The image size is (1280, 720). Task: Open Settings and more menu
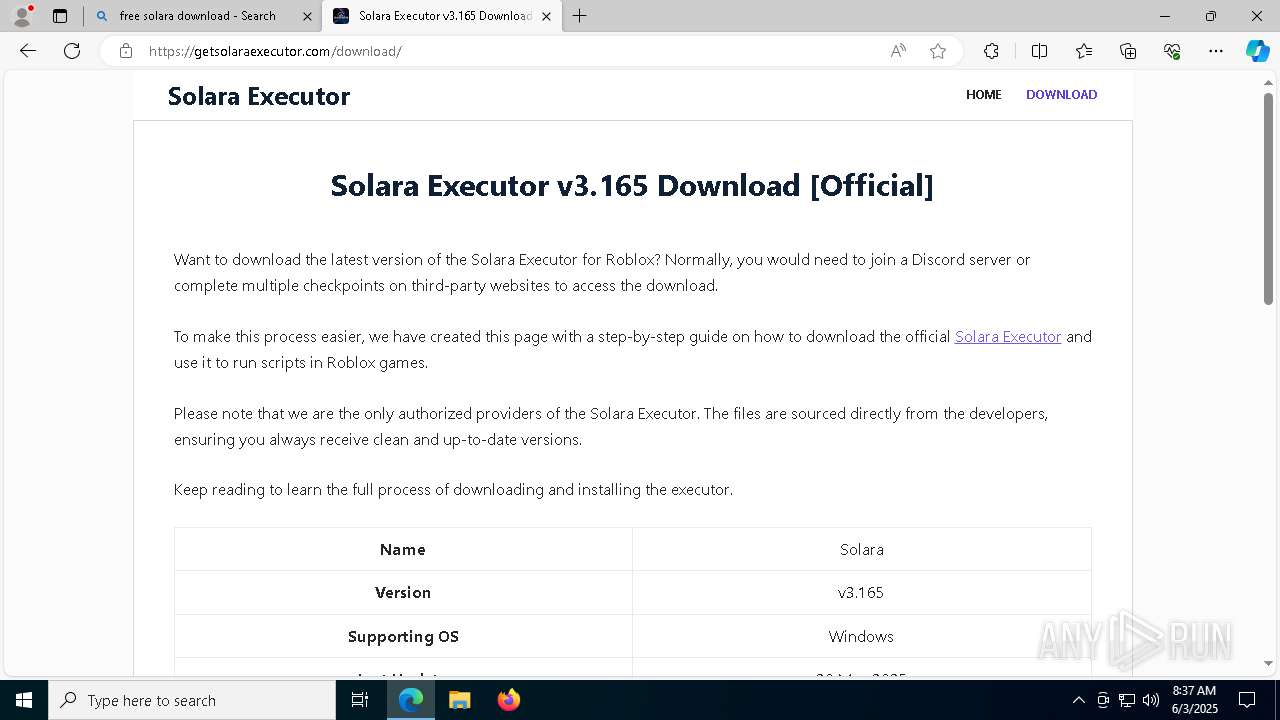1216,51
